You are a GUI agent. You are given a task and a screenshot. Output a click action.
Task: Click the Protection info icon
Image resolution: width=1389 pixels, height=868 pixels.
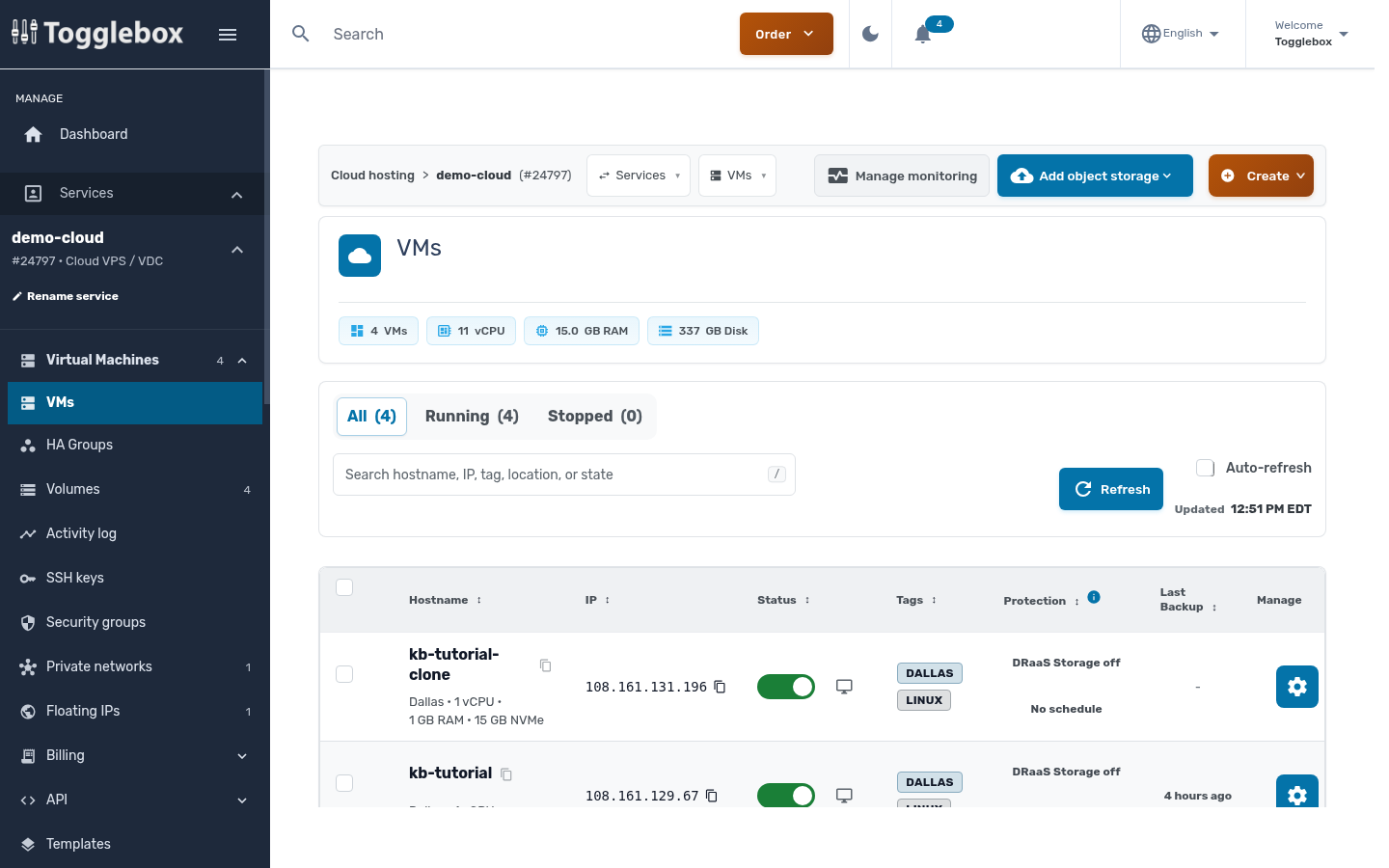coord(1094,597)
